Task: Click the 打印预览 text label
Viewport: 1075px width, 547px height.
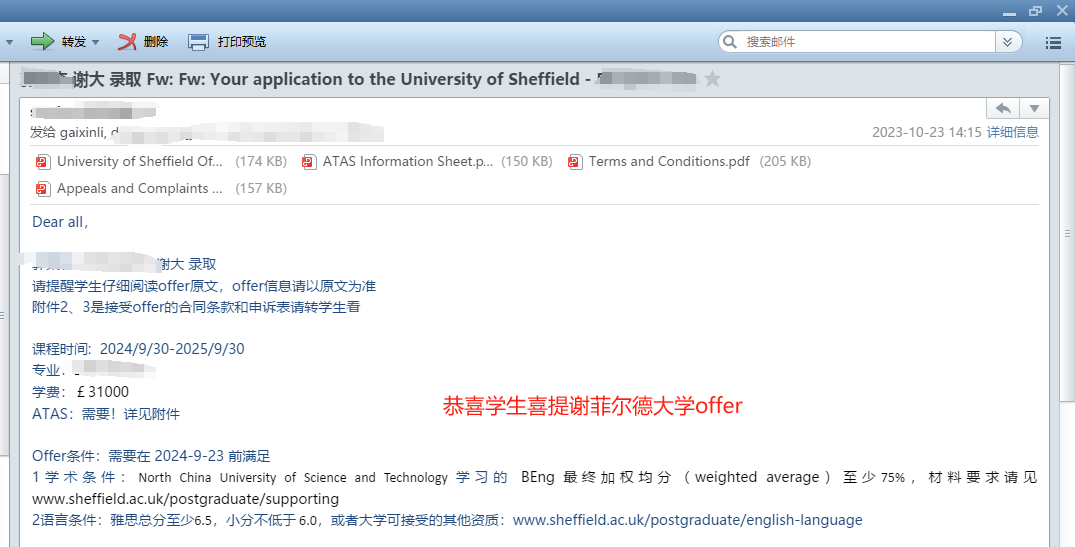Action: 242,42
